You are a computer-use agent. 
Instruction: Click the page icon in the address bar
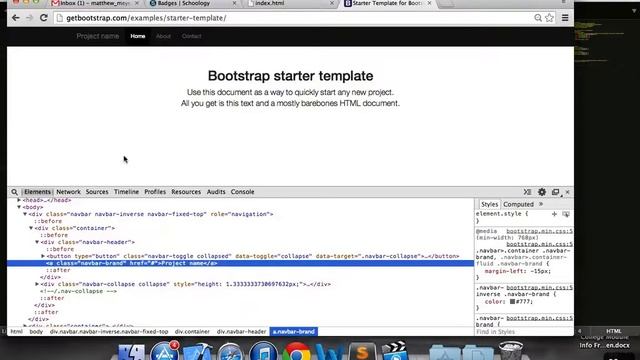tap(60, 18)
